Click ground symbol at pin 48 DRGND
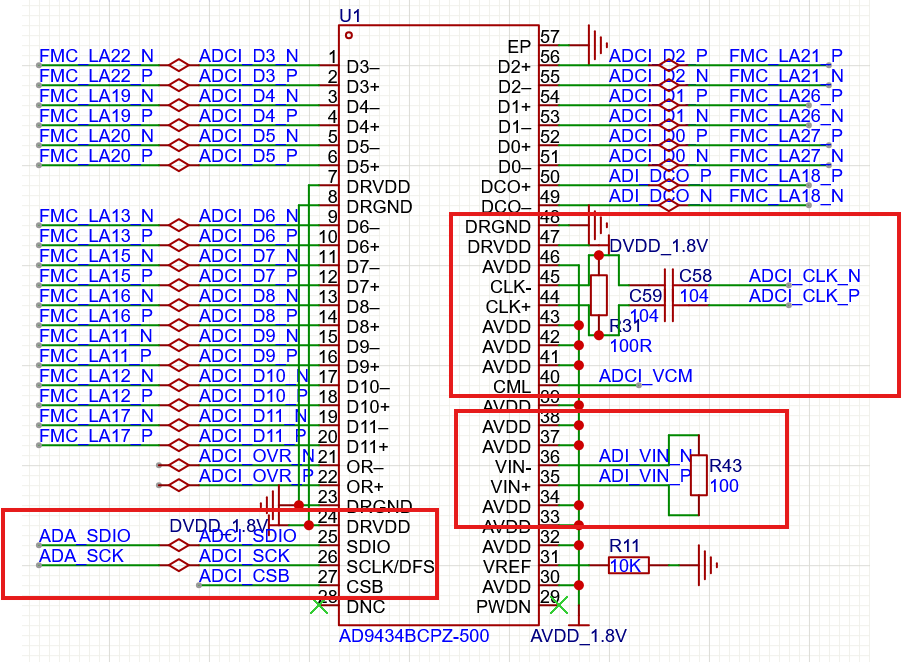902x662 pixels. [x=597, y=224]
